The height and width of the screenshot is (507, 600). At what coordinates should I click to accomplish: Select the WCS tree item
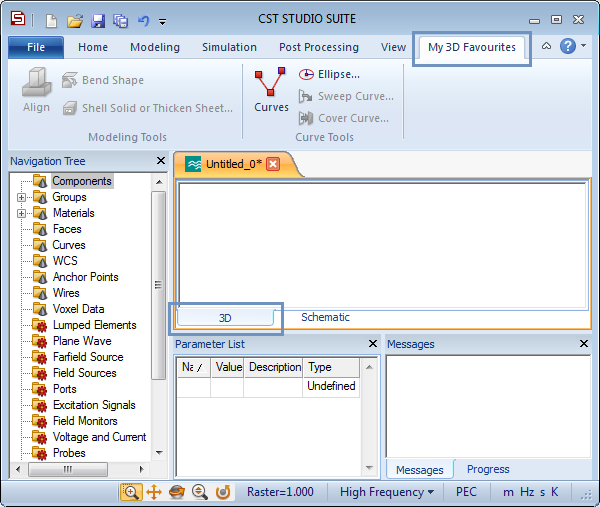click(x=65, y=261)
